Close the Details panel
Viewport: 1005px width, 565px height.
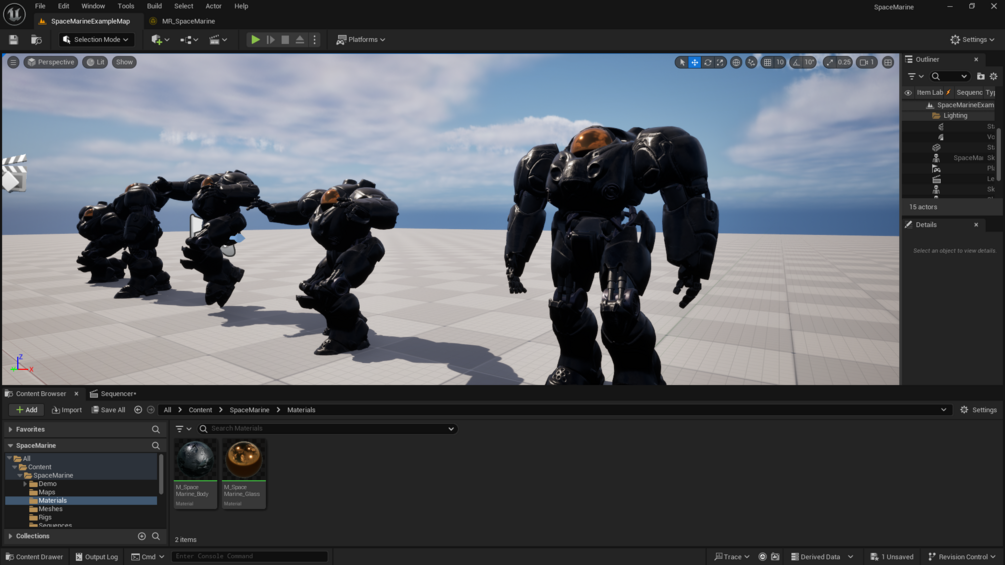[x=976, y=225]
